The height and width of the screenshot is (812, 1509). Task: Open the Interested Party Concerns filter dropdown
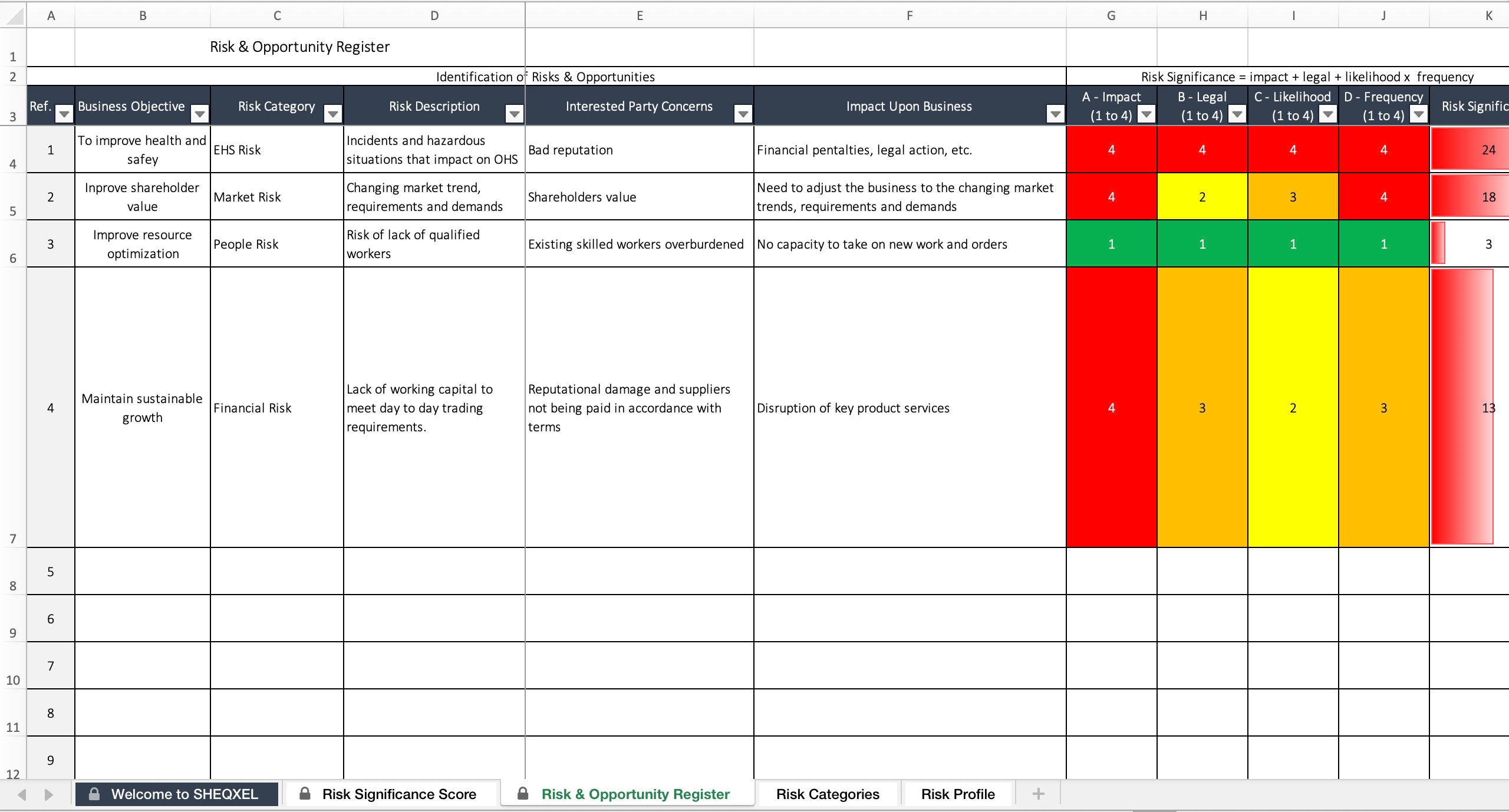pos(742,115)
